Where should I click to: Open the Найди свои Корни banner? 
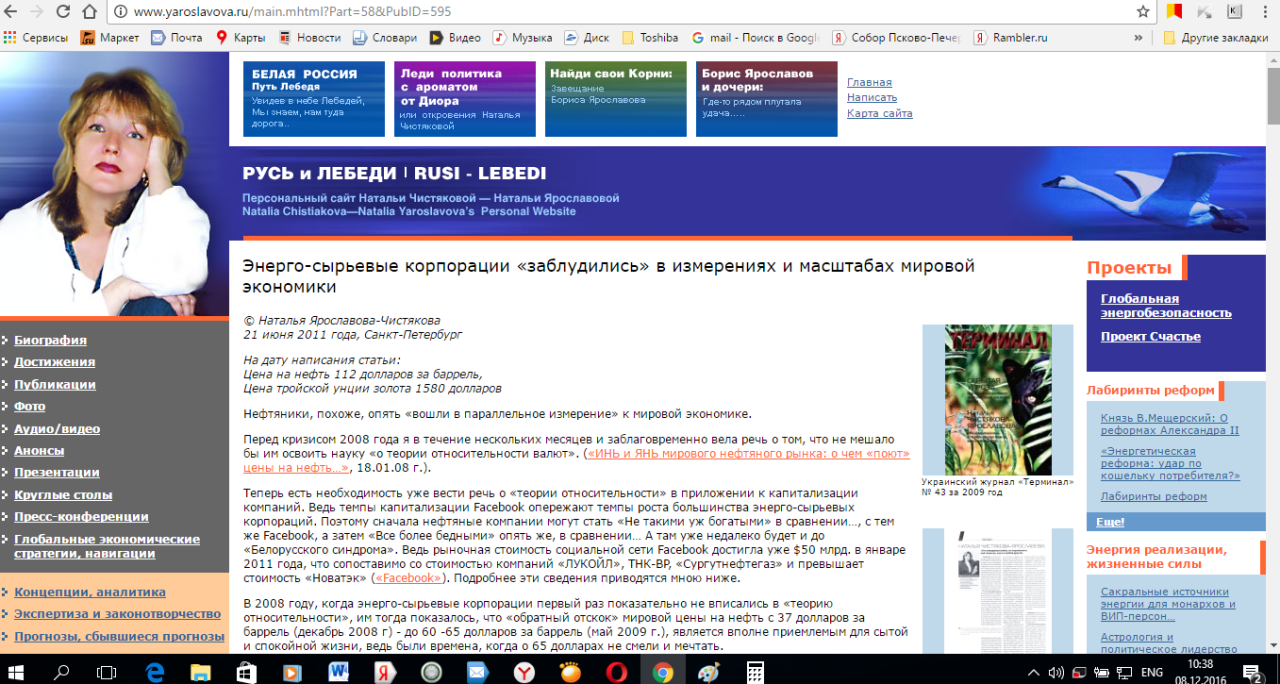tap(616, 99)
